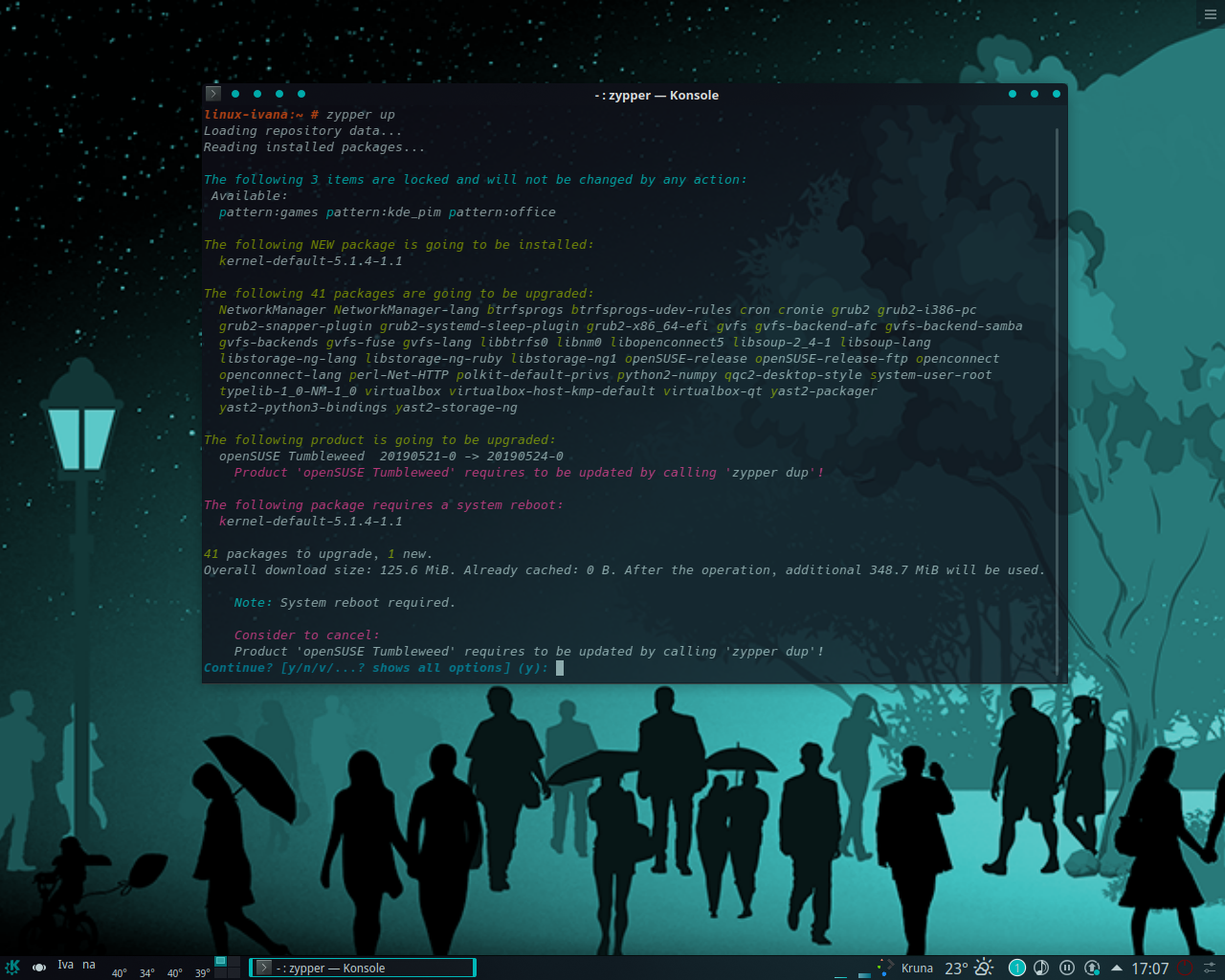Viewport: 1225px width, 980px height.
Task: Open the notifications indicator showing 1
Action: click(x=1017, y=968)
